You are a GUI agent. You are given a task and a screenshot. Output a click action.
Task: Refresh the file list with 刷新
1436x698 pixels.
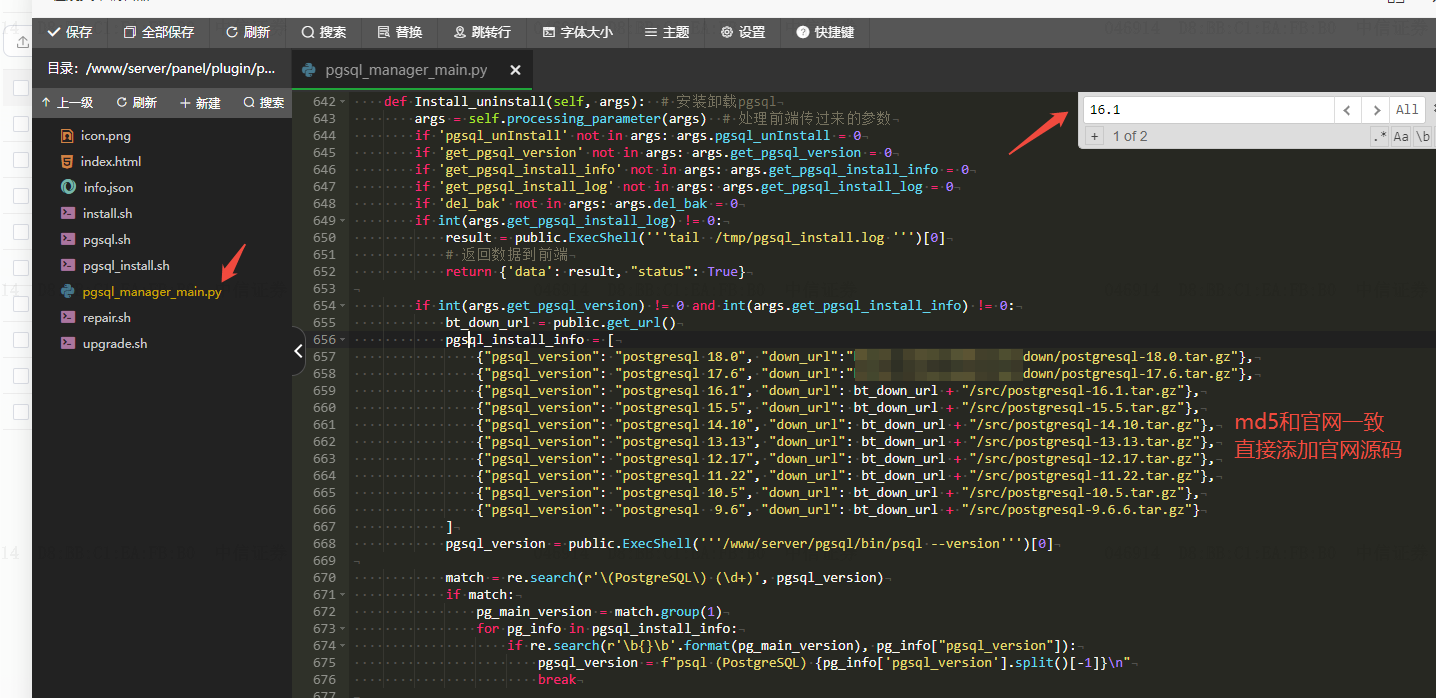point(137,102)
